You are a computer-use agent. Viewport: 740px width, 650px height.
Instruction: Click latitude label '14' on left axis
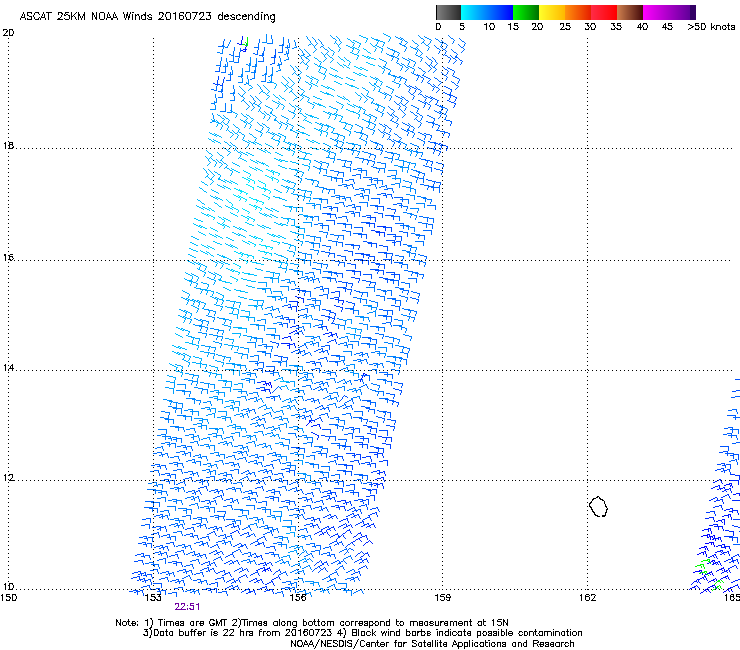coord(8,368)
